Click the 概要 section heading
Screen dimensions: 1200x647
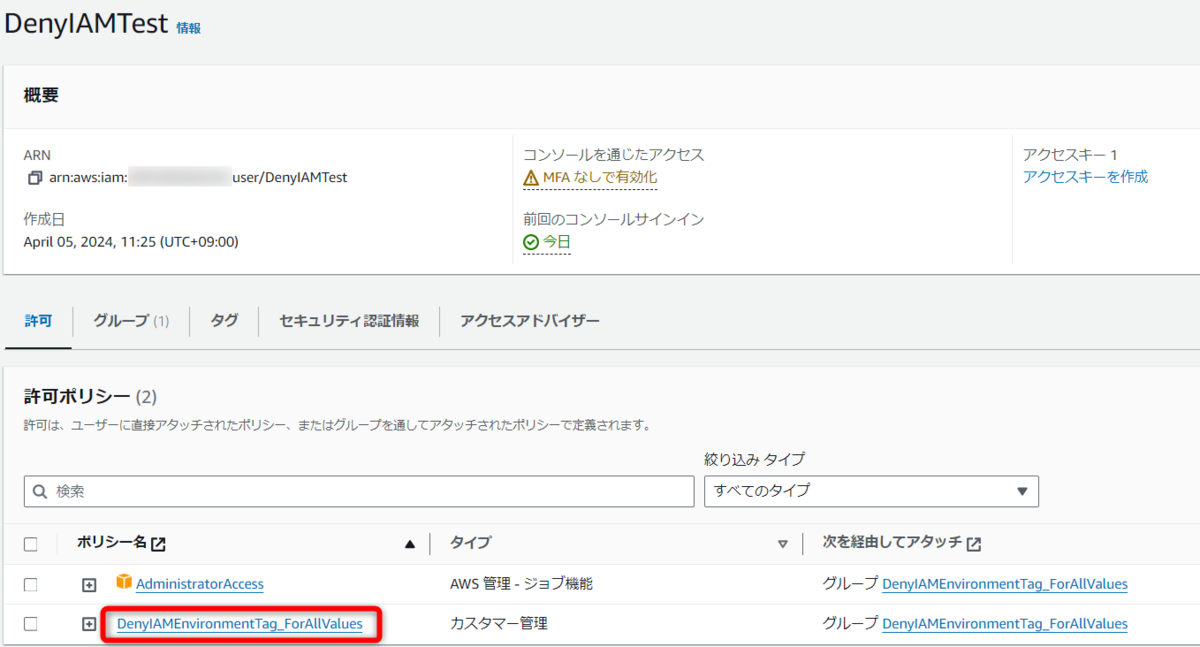coord(41,95)
